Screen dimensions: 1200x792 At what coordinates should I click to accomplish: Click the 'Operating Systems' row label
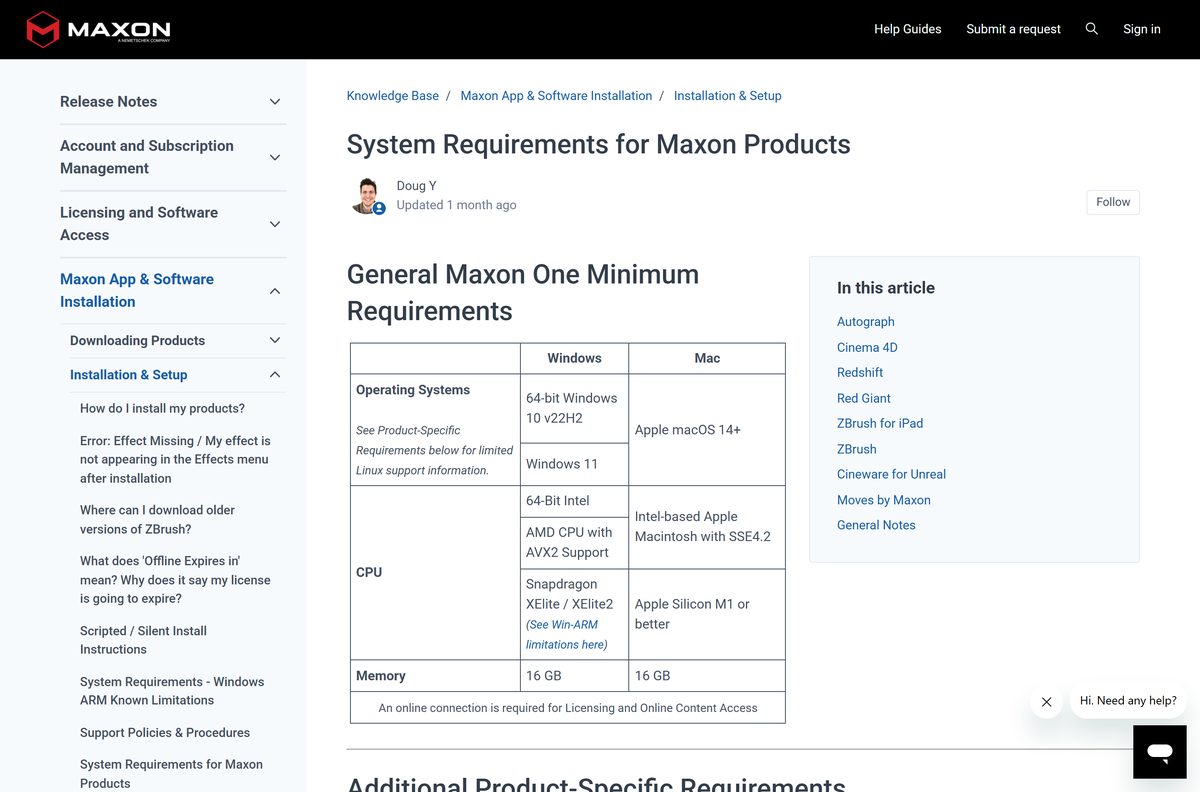pyautogui.click(x=413, y=390)
